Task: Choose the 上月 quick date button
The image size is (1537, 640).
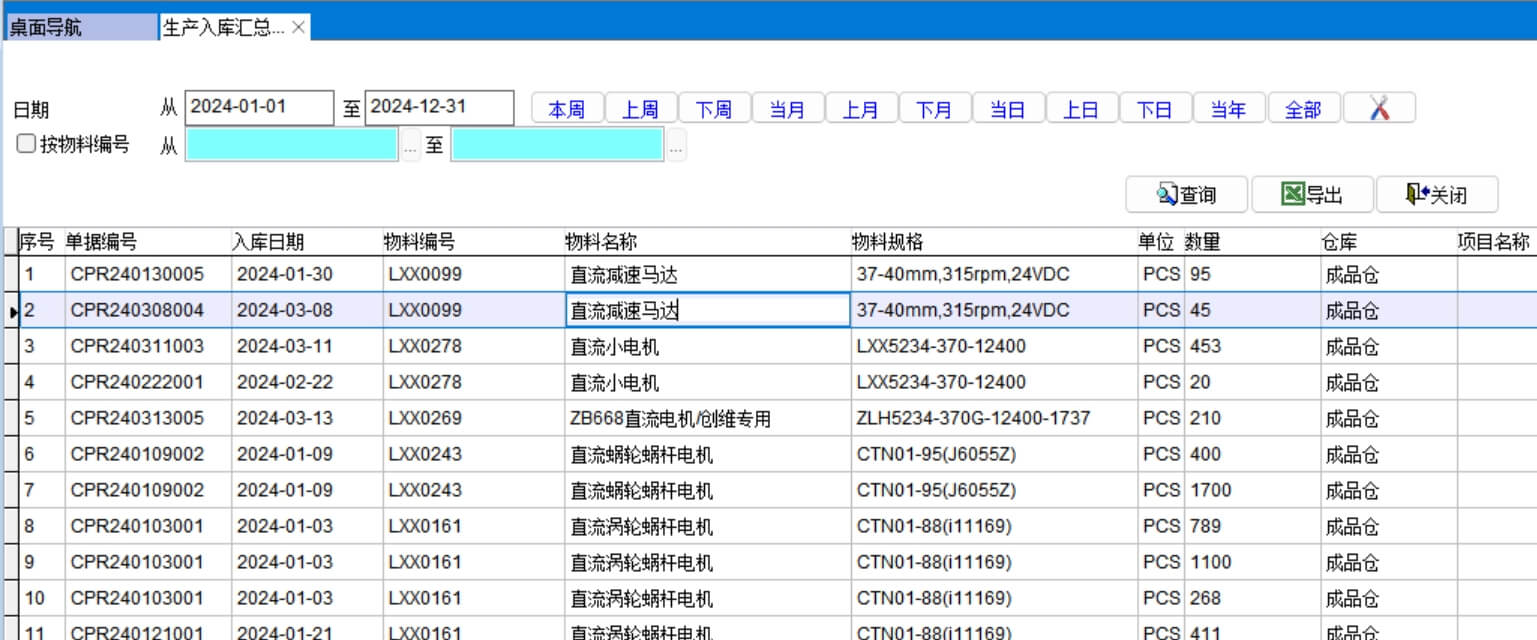Action: [x=860, y=109]
